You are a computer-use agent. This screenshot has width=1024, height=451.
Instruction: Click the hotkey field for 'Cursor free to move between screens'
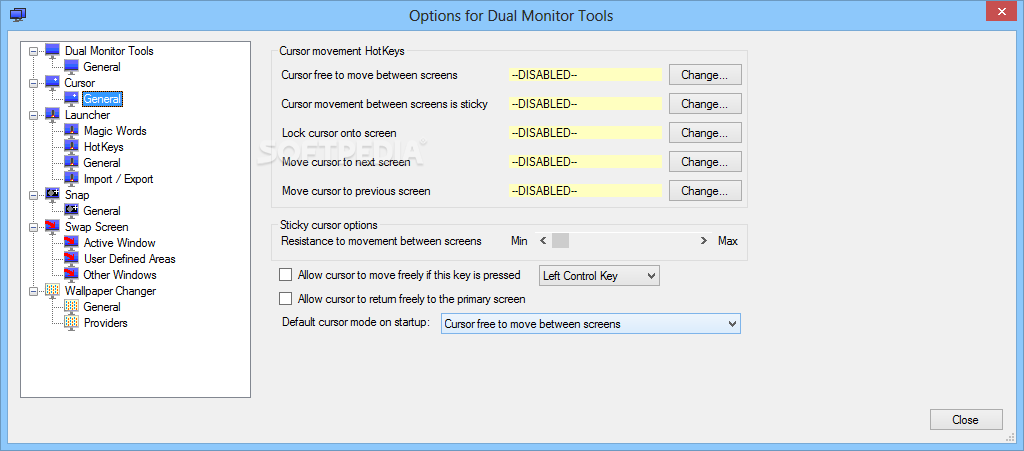pyautogui.click(x=585, y=75)
